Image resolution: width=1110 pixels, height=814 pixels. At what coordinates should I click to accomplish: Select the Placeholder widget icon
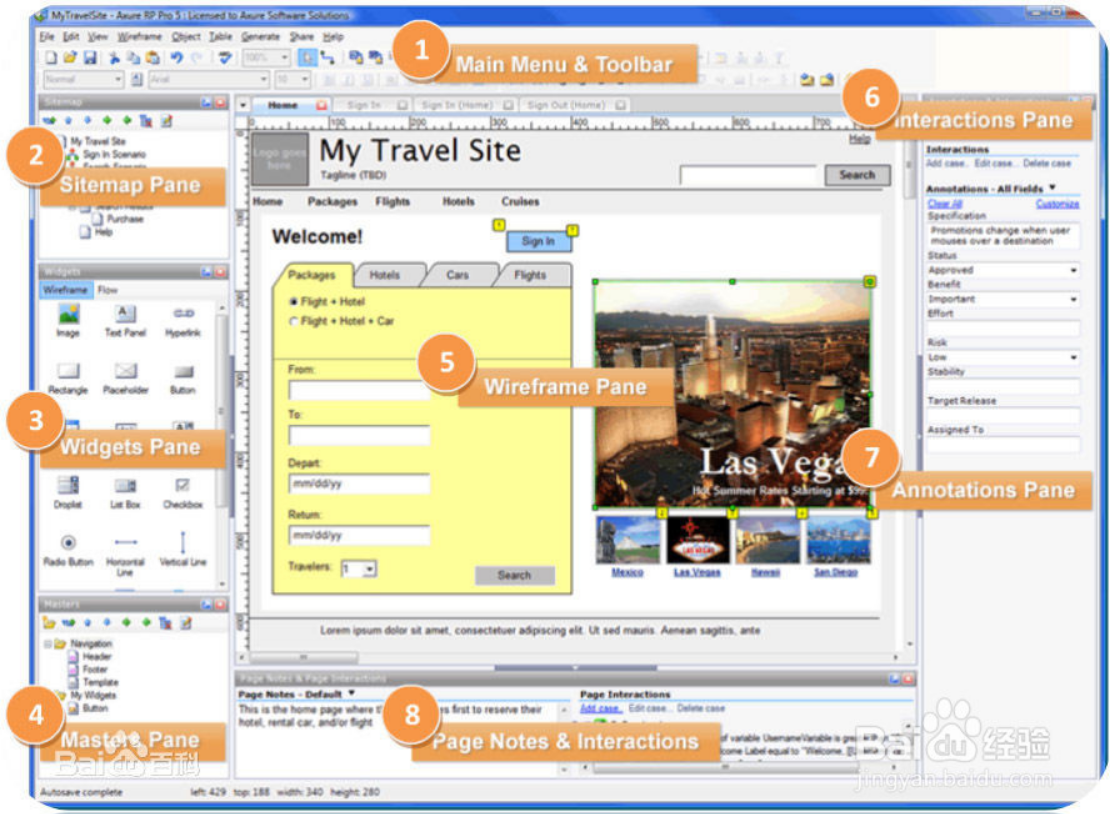pyautogui.click(x=125, y=371)
